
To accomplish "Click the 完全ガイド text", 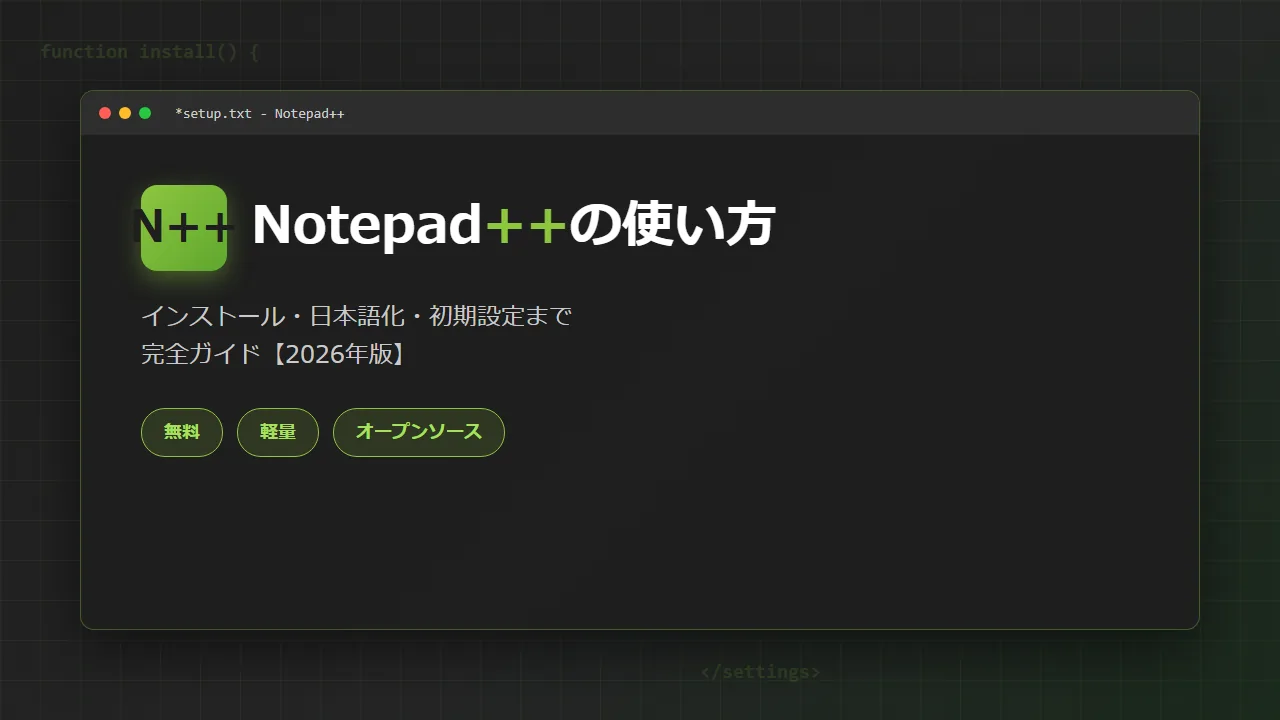I will (200, 354).
